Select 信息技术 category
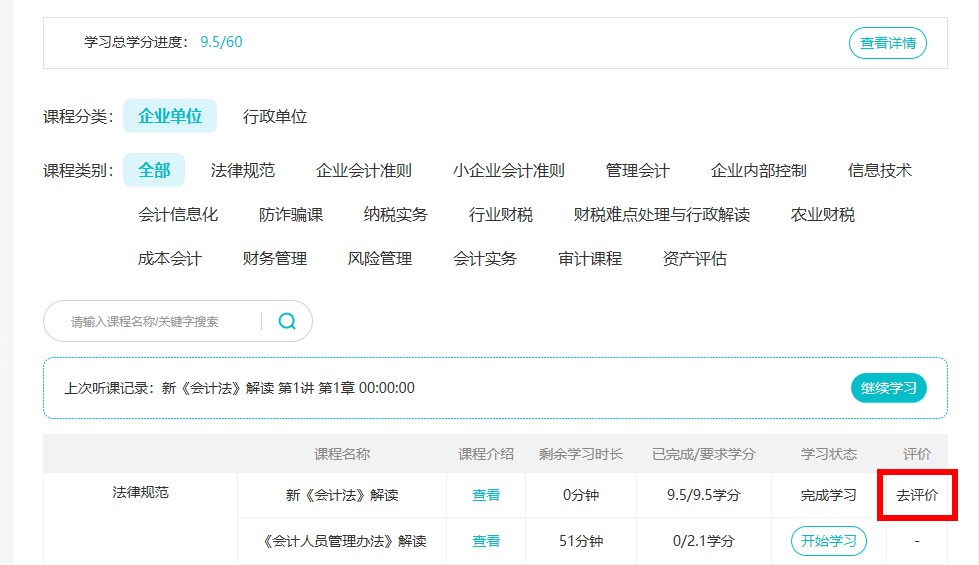Viewport: 979px width, 565px height. pos(879,170)
